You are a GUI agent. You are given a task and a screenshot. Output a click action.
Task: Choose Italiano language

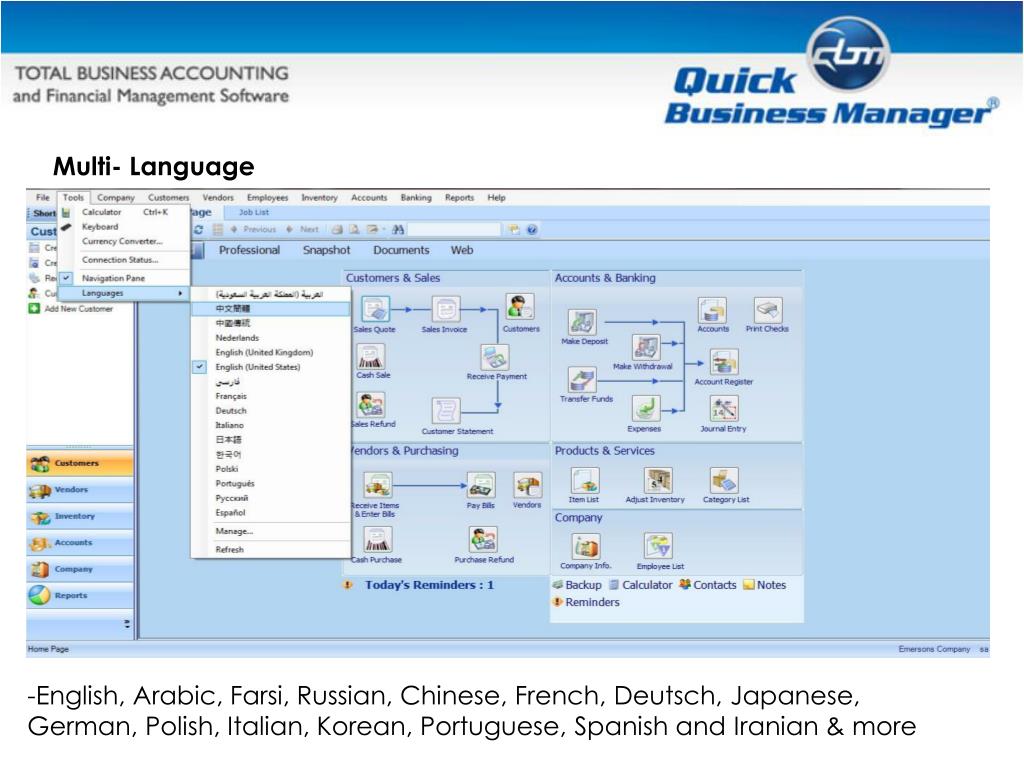[229, 425]
